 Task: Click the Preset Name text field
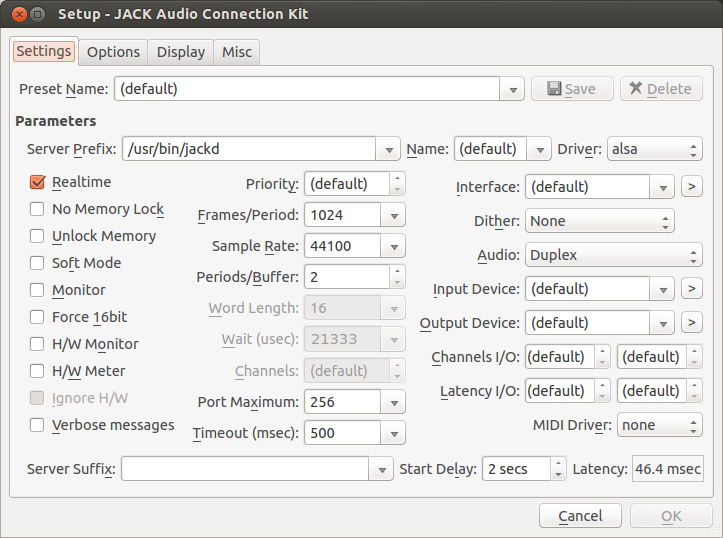point(307,89)
